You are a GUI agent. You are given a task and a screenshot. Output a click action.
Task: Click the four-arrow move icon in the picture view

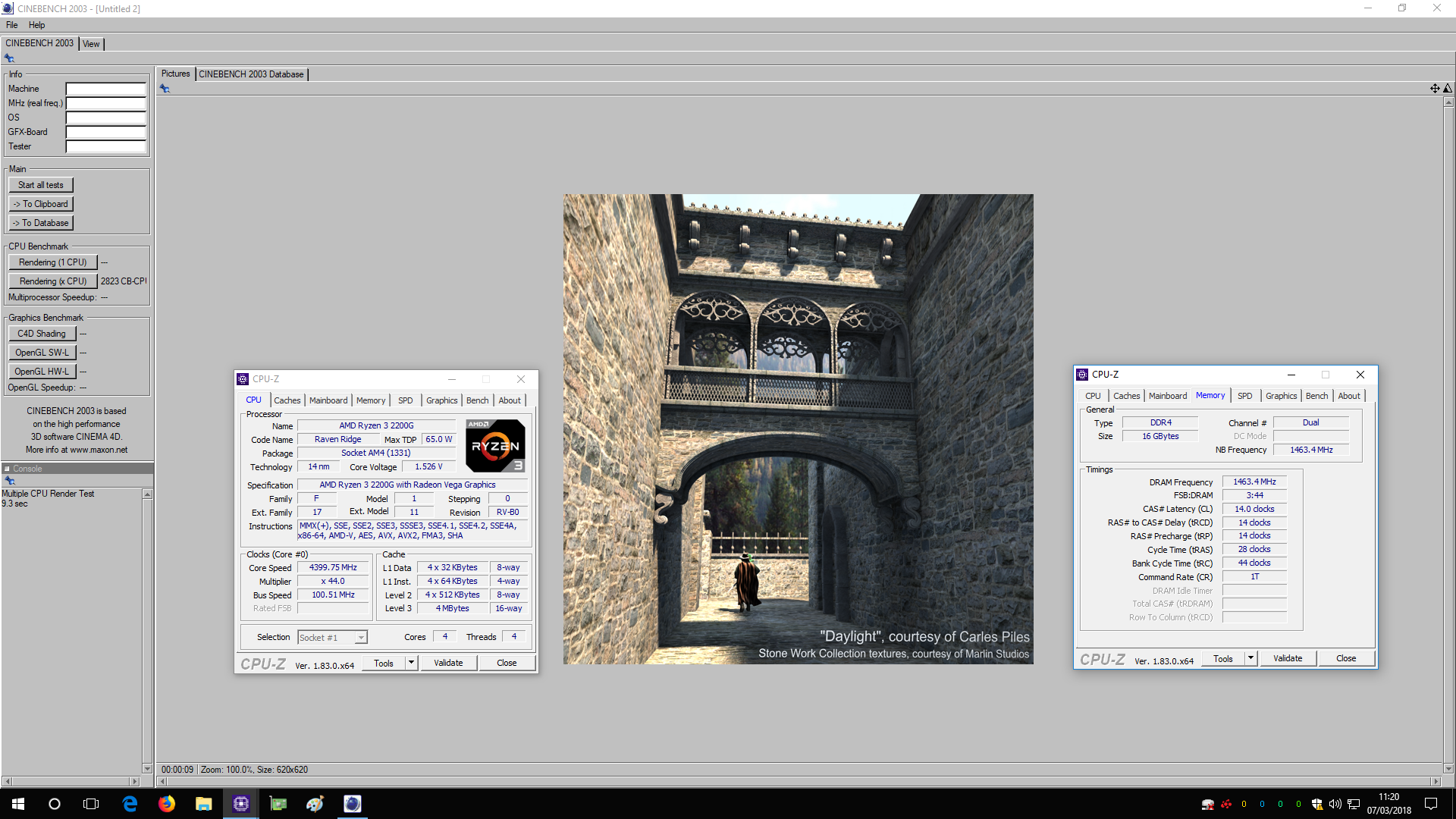(1435, 89)
